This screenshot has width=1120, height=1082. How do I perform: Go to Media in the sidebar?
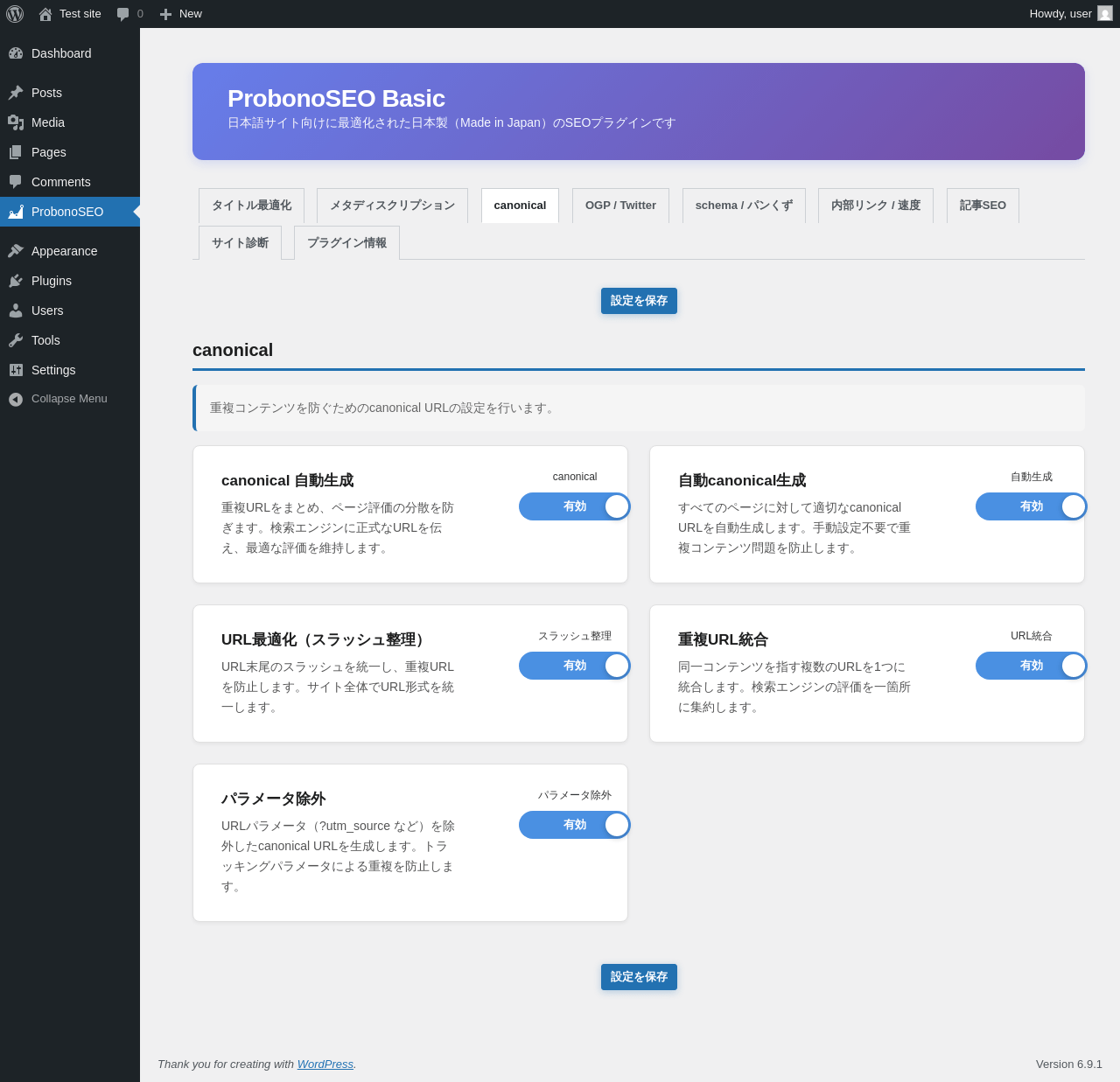tap(70, 122)
